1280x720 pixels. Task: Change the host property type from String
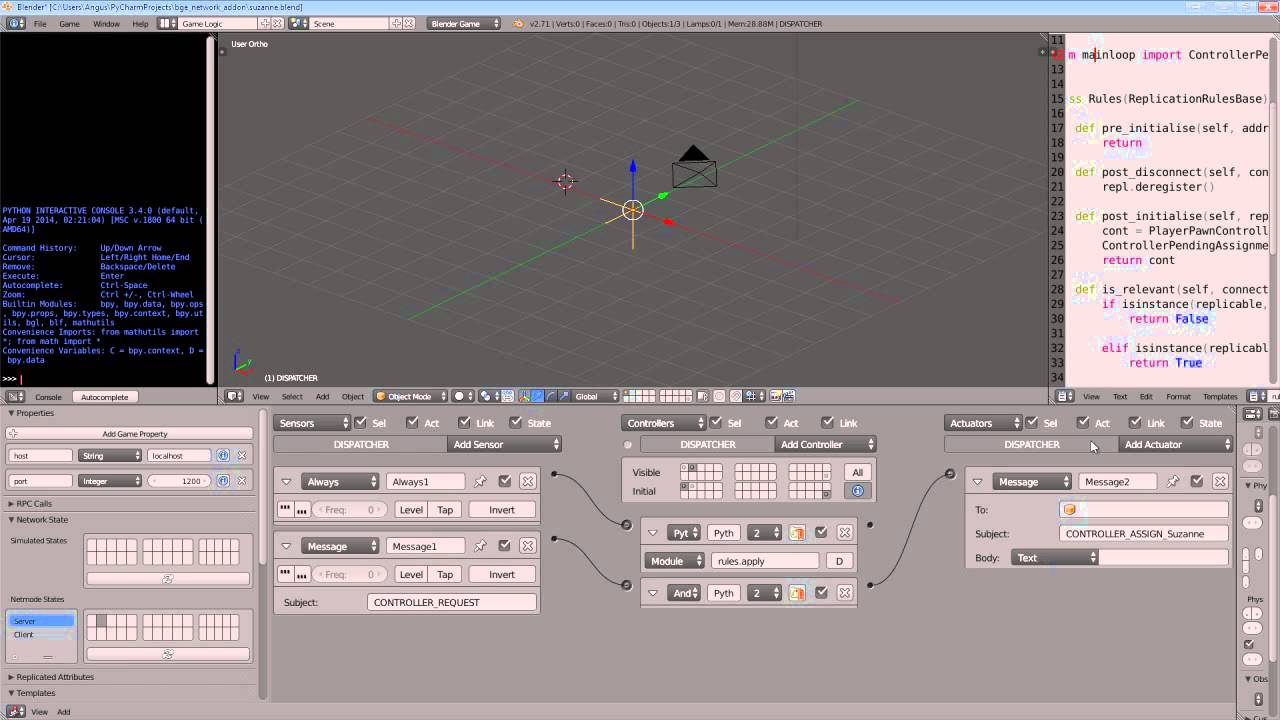tap(110, 455)
